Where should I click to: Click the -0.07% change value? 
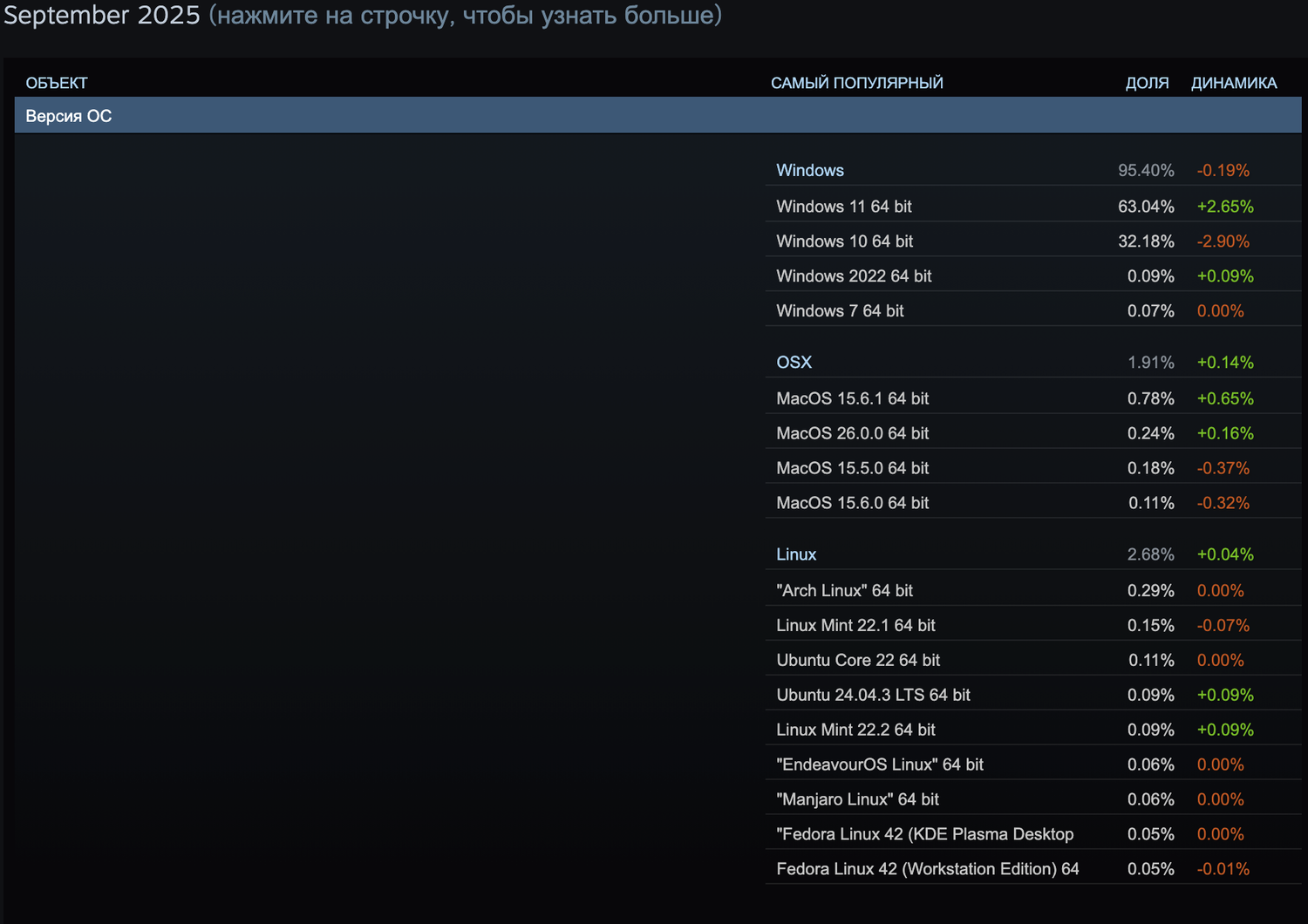(1223, 625)
